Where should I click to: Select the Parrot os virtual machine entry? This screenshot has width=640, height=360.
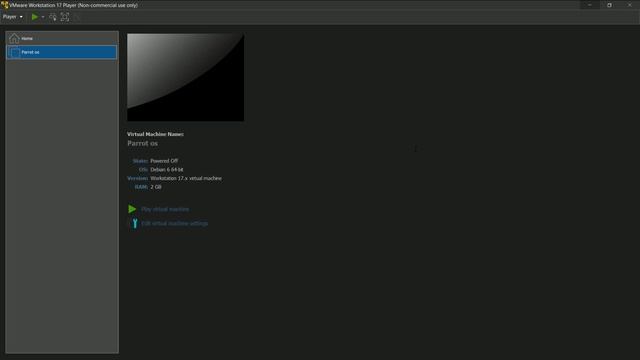click(62, 52)
